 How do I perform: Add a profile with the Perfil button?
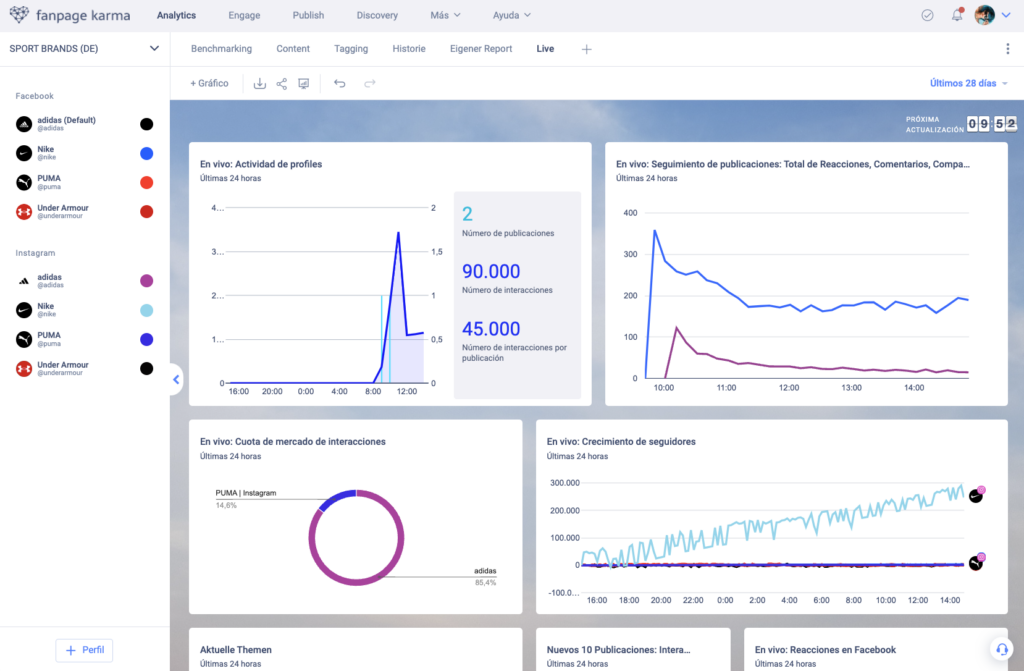84,650
